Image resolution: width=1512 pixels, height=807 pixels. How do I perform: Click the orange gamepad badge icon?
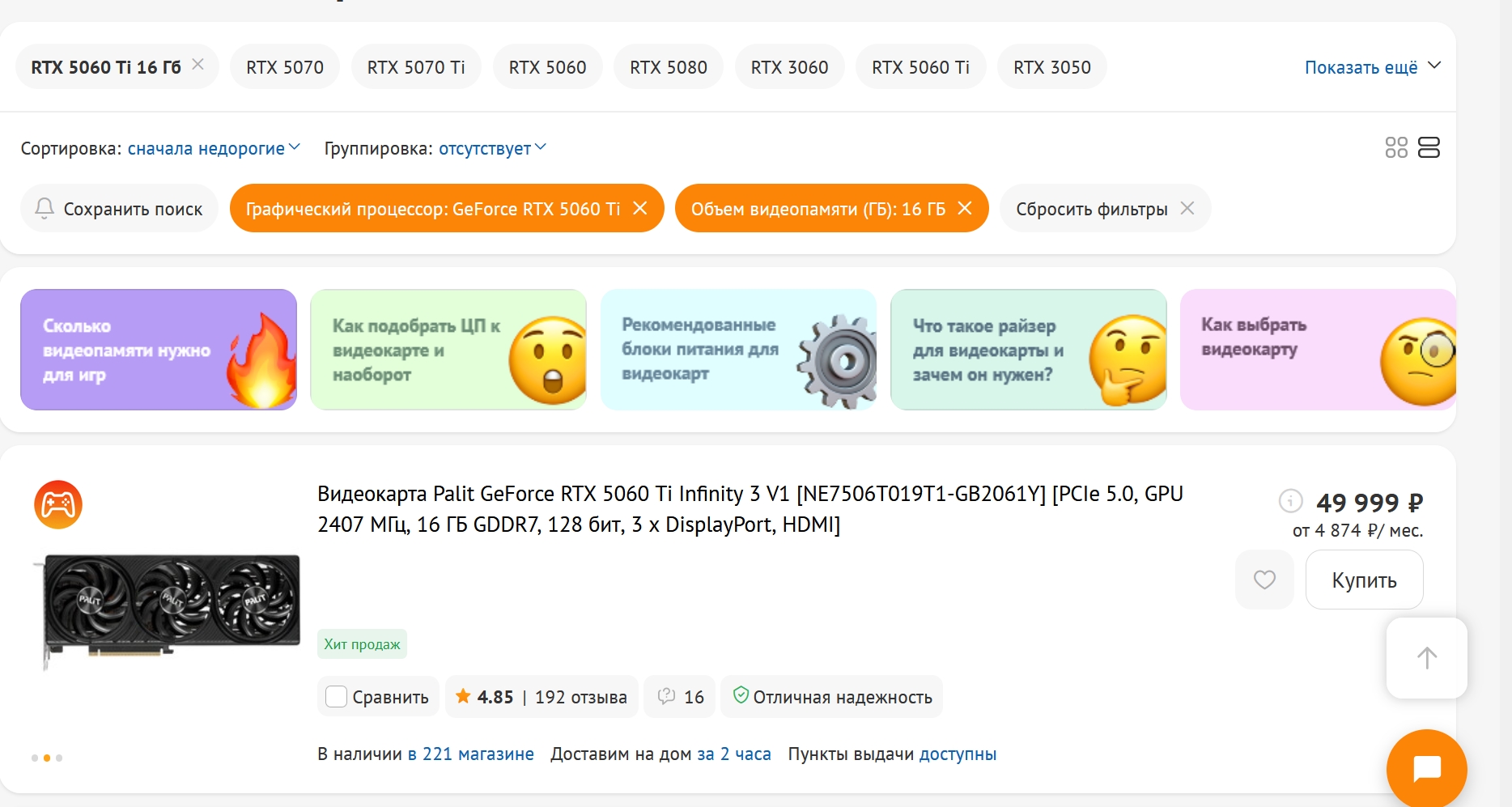58,505
